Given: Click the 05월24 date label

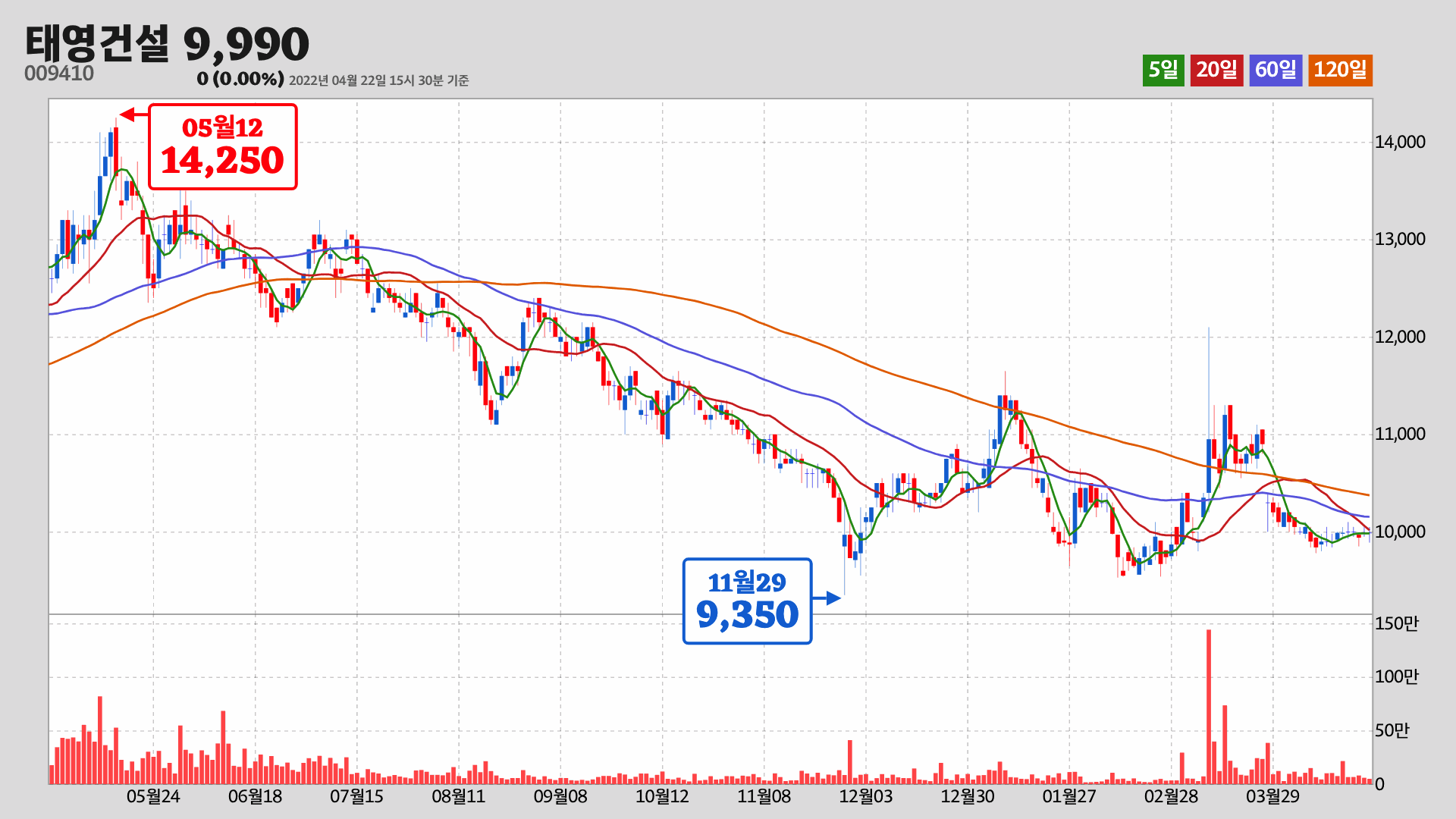Looking at the screenshot, I should click(153, 796).
